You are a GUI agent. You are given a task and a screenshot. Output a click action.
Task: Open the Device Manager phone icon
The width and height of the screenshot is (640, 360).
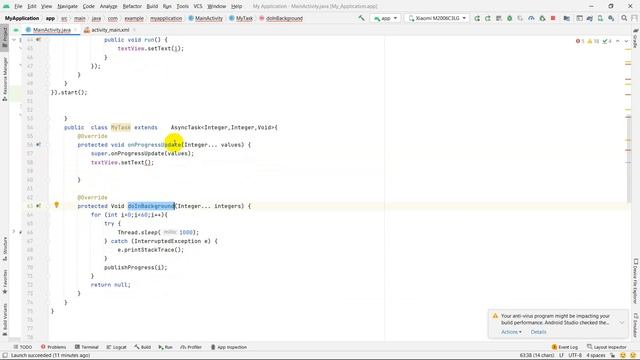coord(600,18)
